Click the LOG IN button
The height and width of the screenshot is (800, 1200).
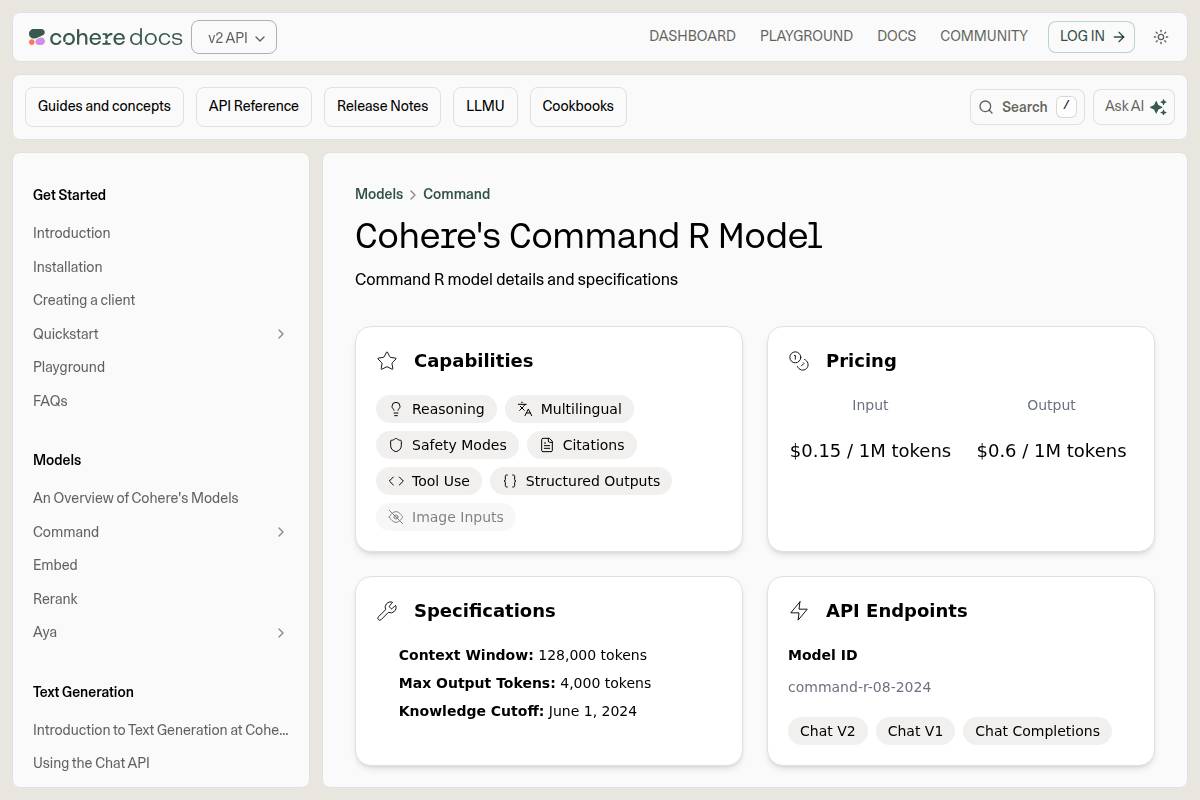click(x=1090, y=36)
